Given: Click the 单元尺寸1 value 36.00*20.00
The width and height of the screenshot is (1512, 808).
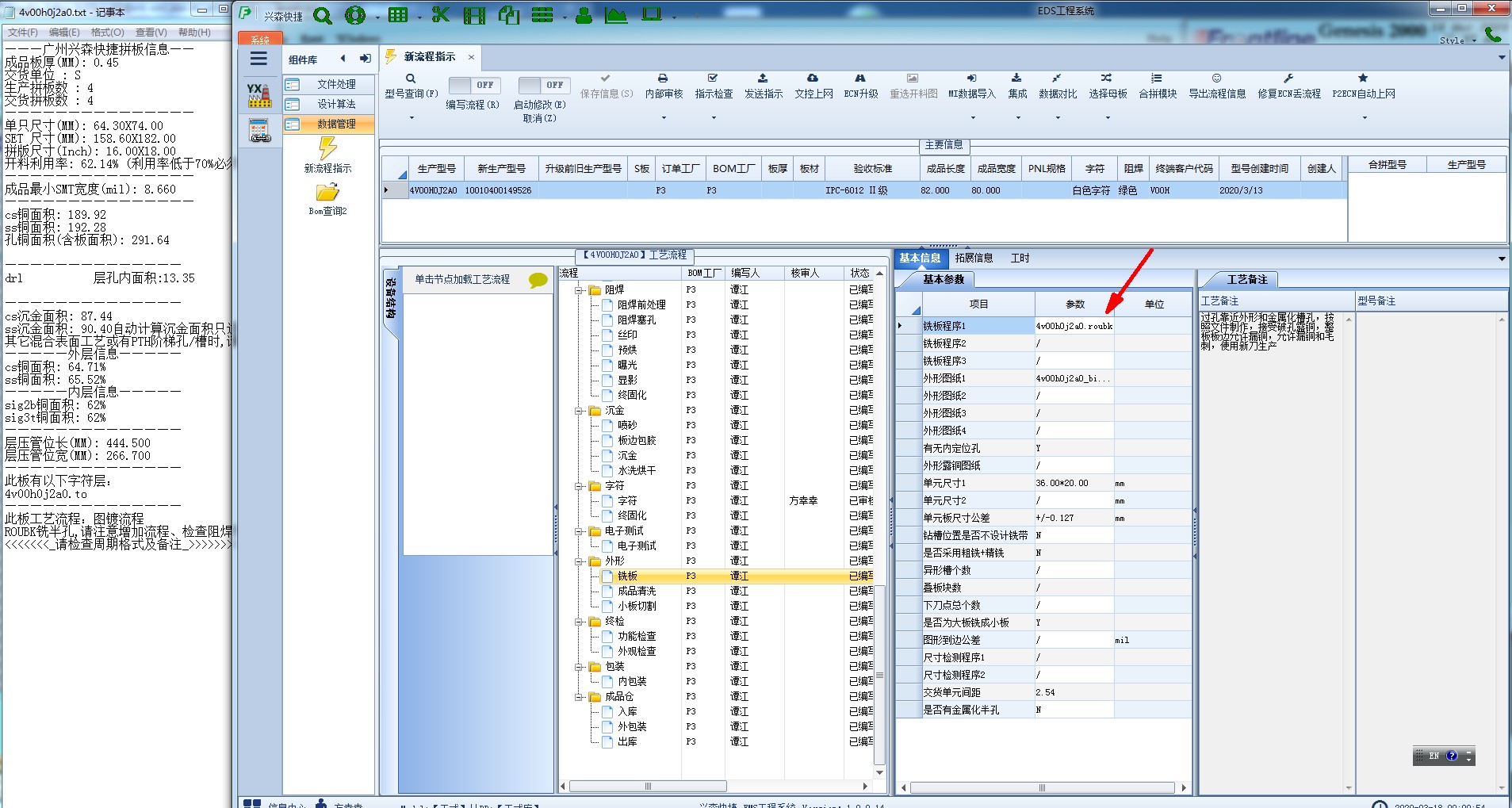Looking at the screenshot, I should 1074,483.
